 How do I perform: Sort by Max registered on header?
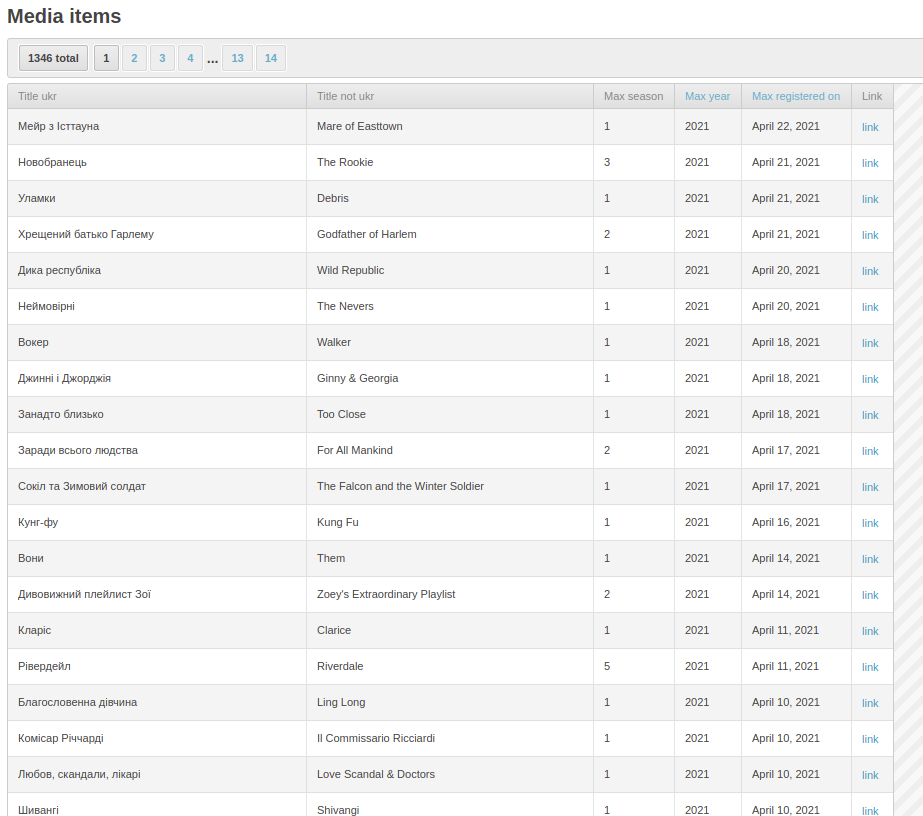coord(796,96)
